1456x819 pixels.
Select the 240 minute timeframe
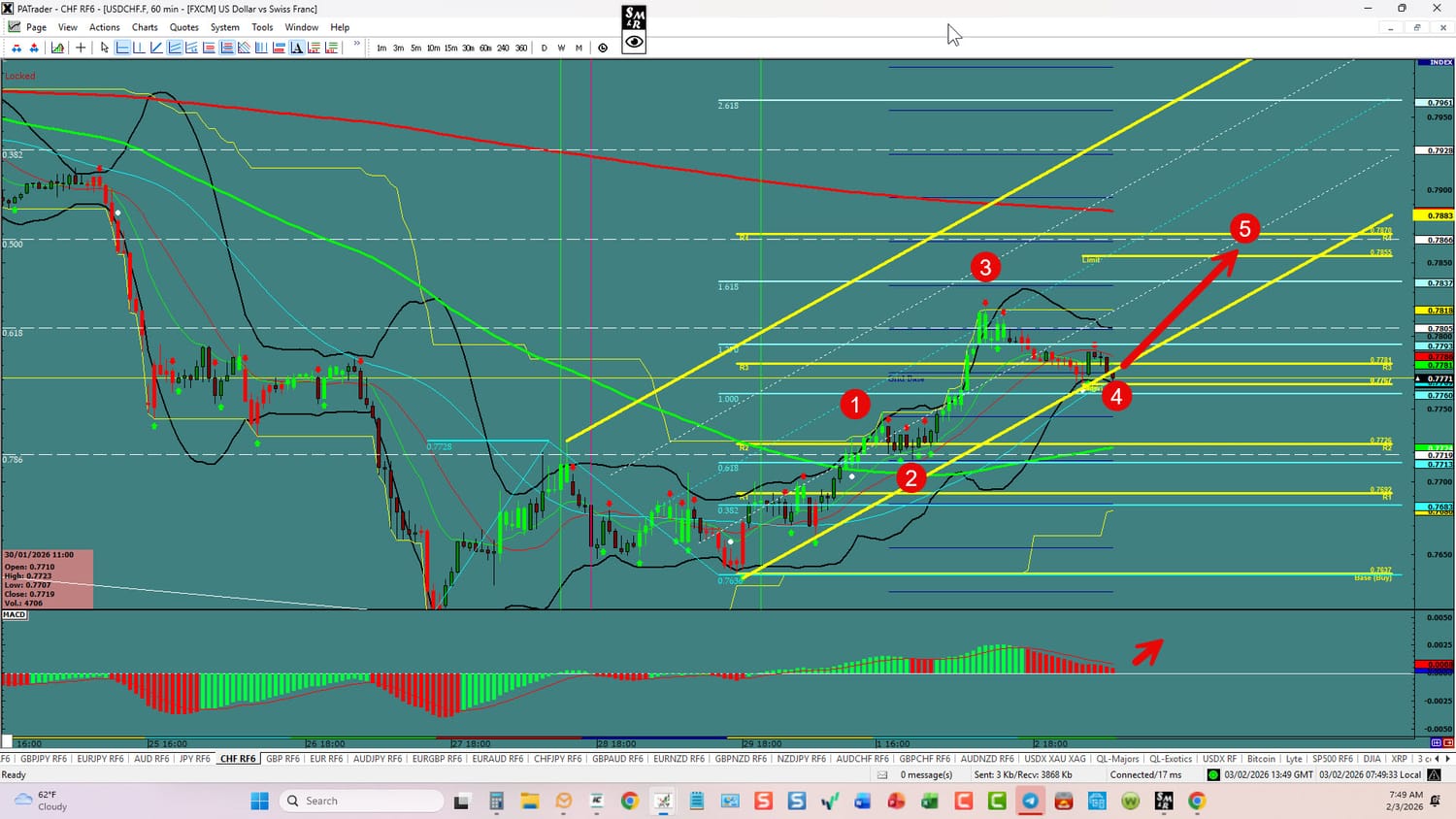(x=503, y=48)
